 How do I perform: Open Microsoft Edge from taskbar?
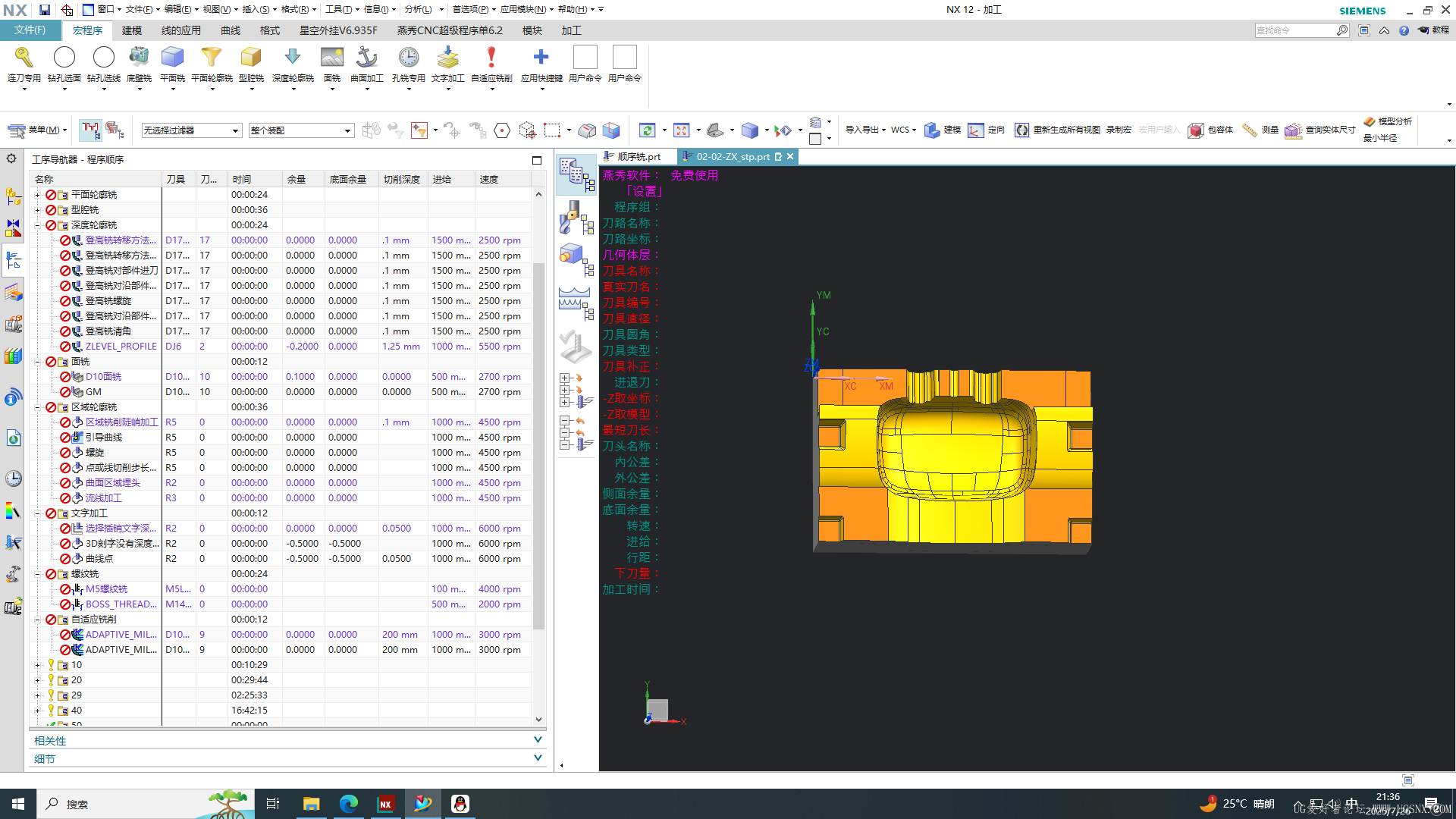(x=348, y=804)
